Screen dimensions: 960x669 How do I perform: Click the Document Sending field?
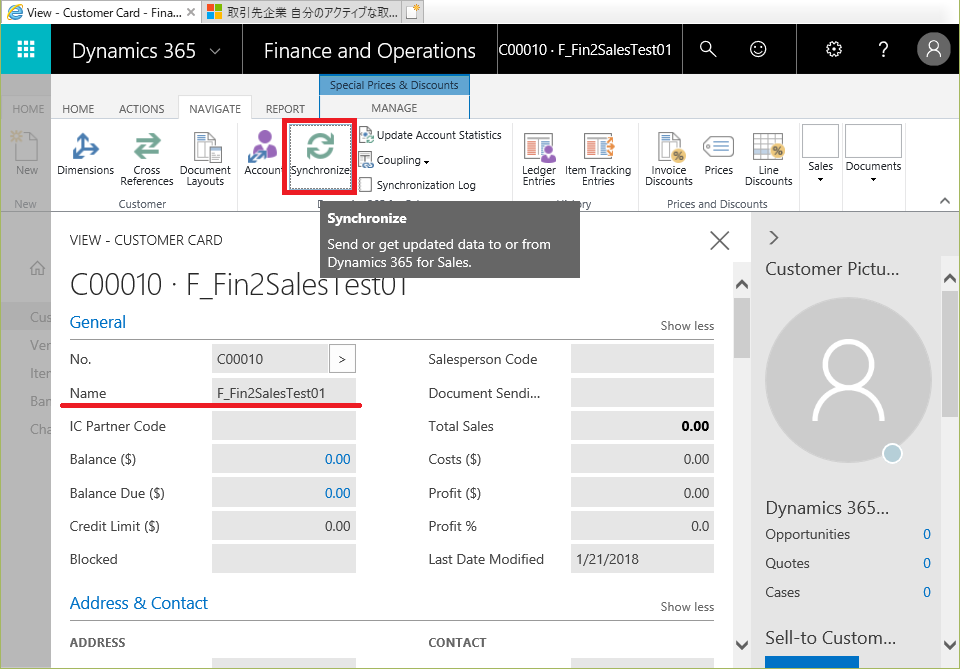(x=642, y=392)
